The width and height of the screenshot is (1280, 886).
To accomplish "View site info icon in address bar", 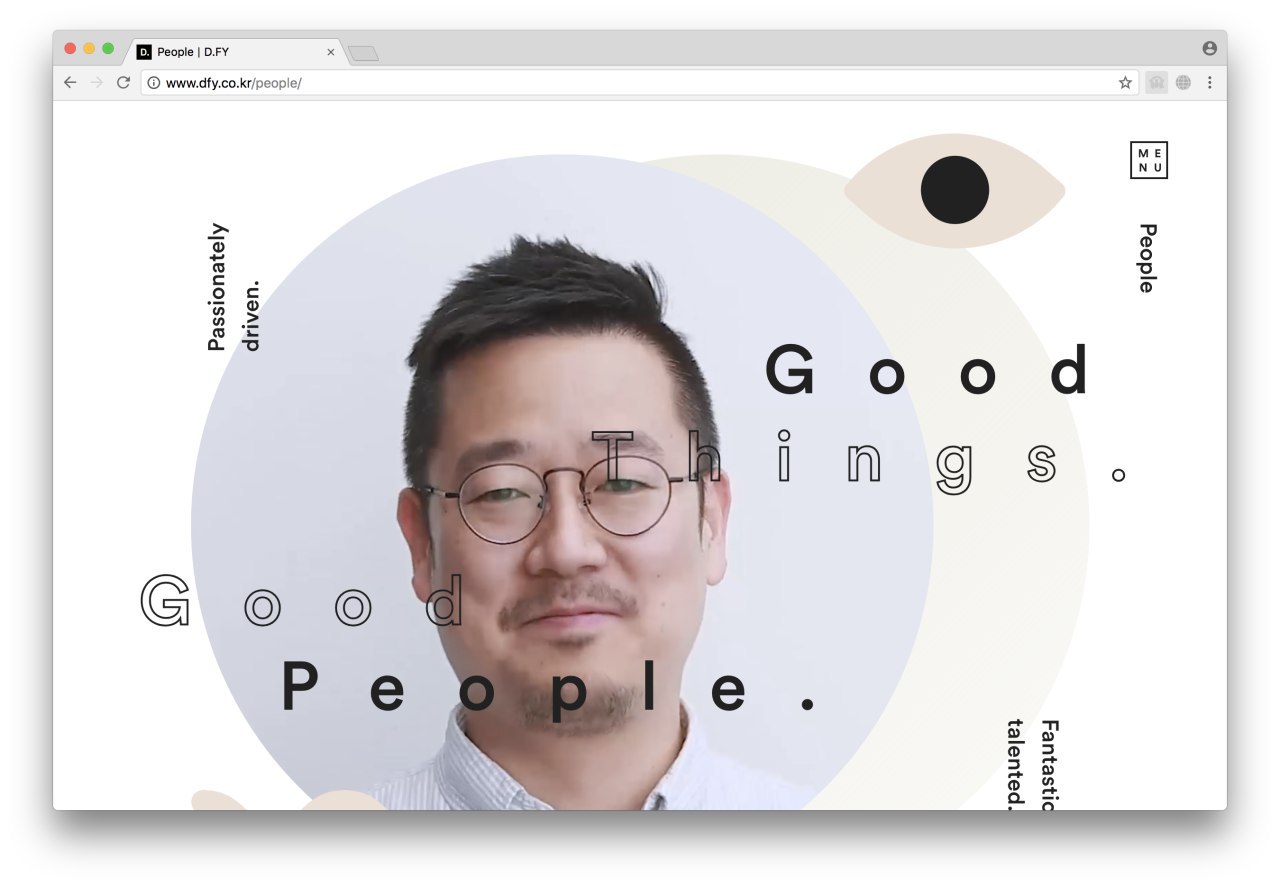I will [x=153, y=83].
